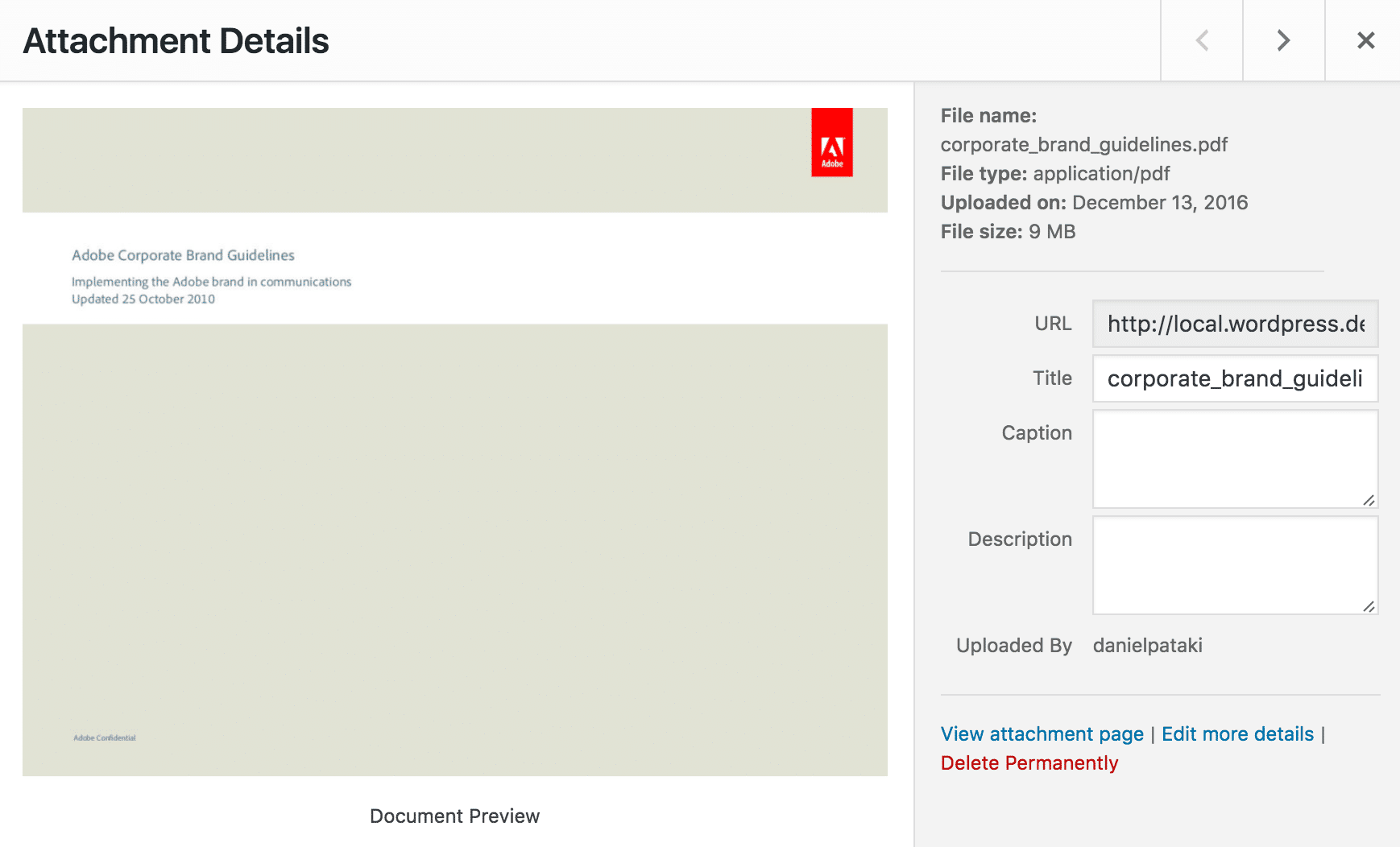This screenshot has width=1400, height=847.
Task: Focus the Title text field
Action: tap(1235, 378)
